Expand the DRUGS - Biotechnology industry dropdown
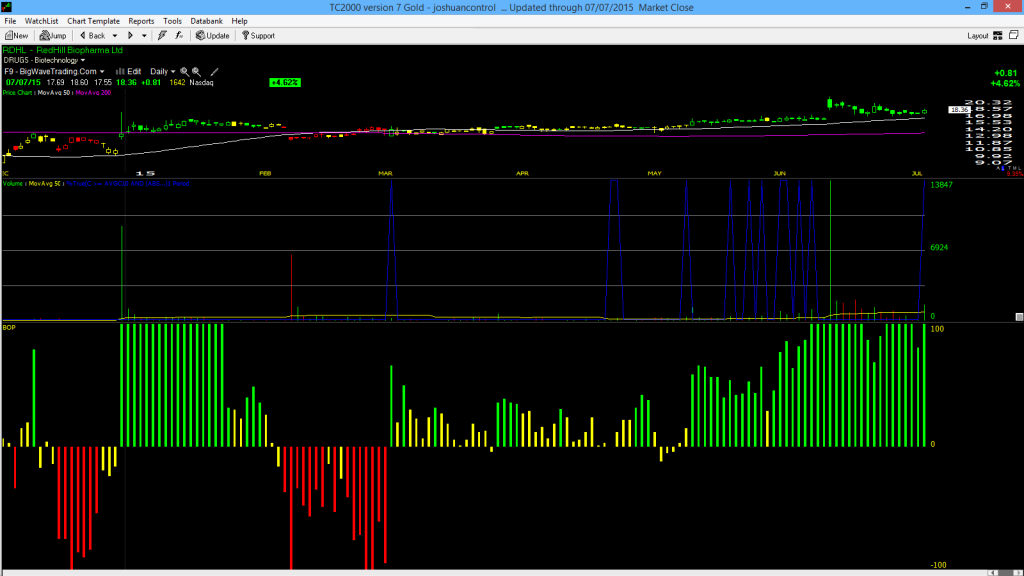 tap(44, 60)
